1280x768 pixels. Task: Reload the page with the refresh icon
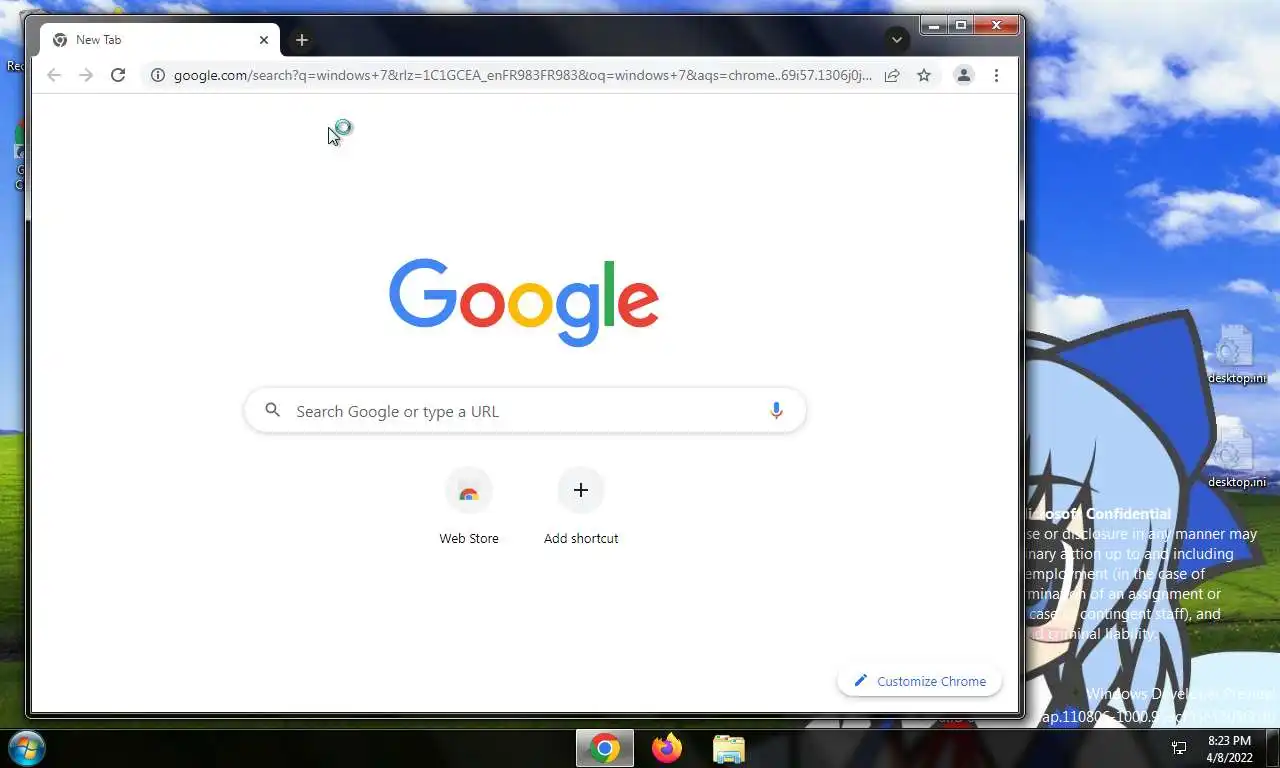pyautogui.click(x=118, y=75)
